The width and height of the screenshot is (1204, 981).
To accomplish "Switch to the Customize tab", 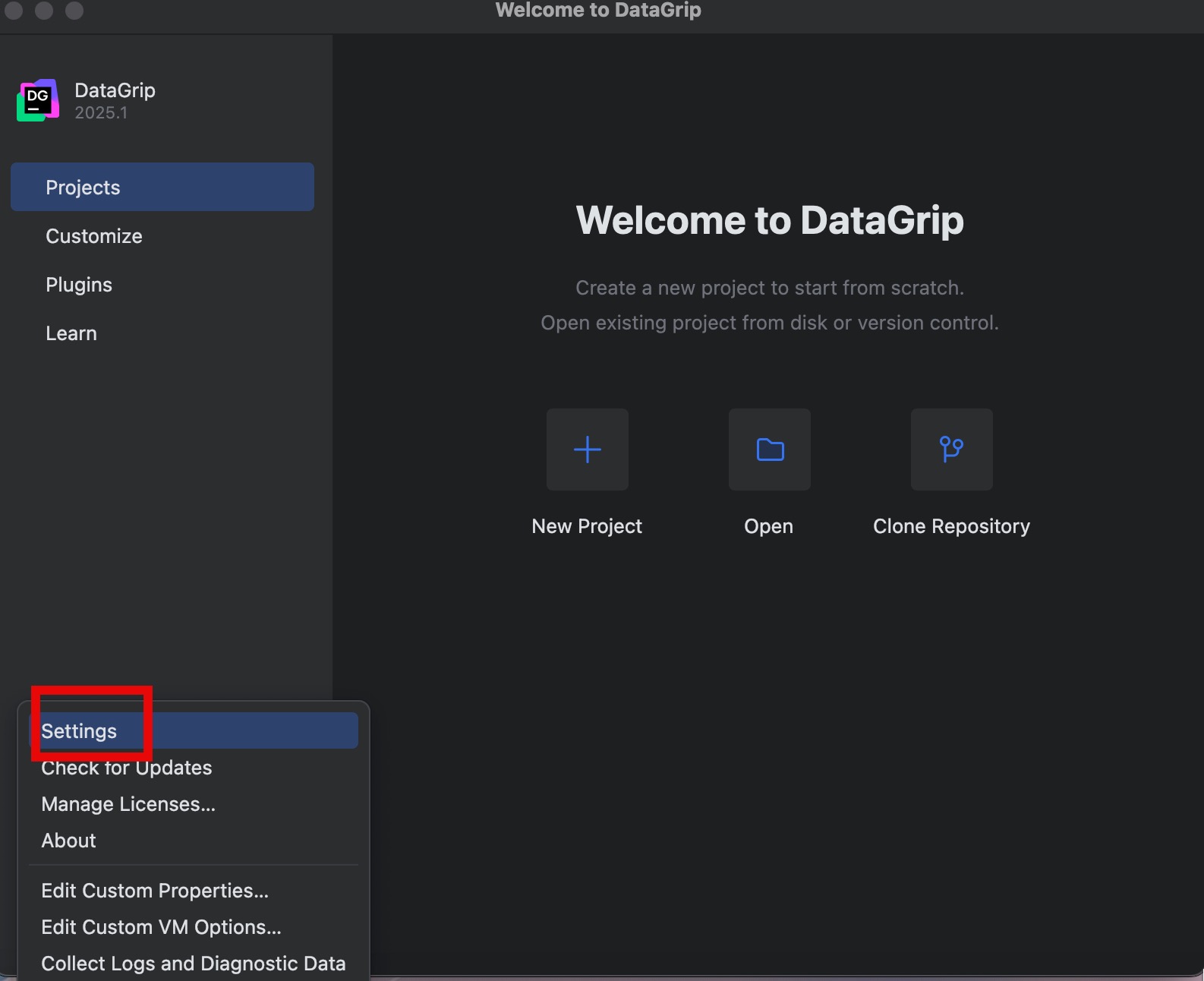I will tap(94, 236).
